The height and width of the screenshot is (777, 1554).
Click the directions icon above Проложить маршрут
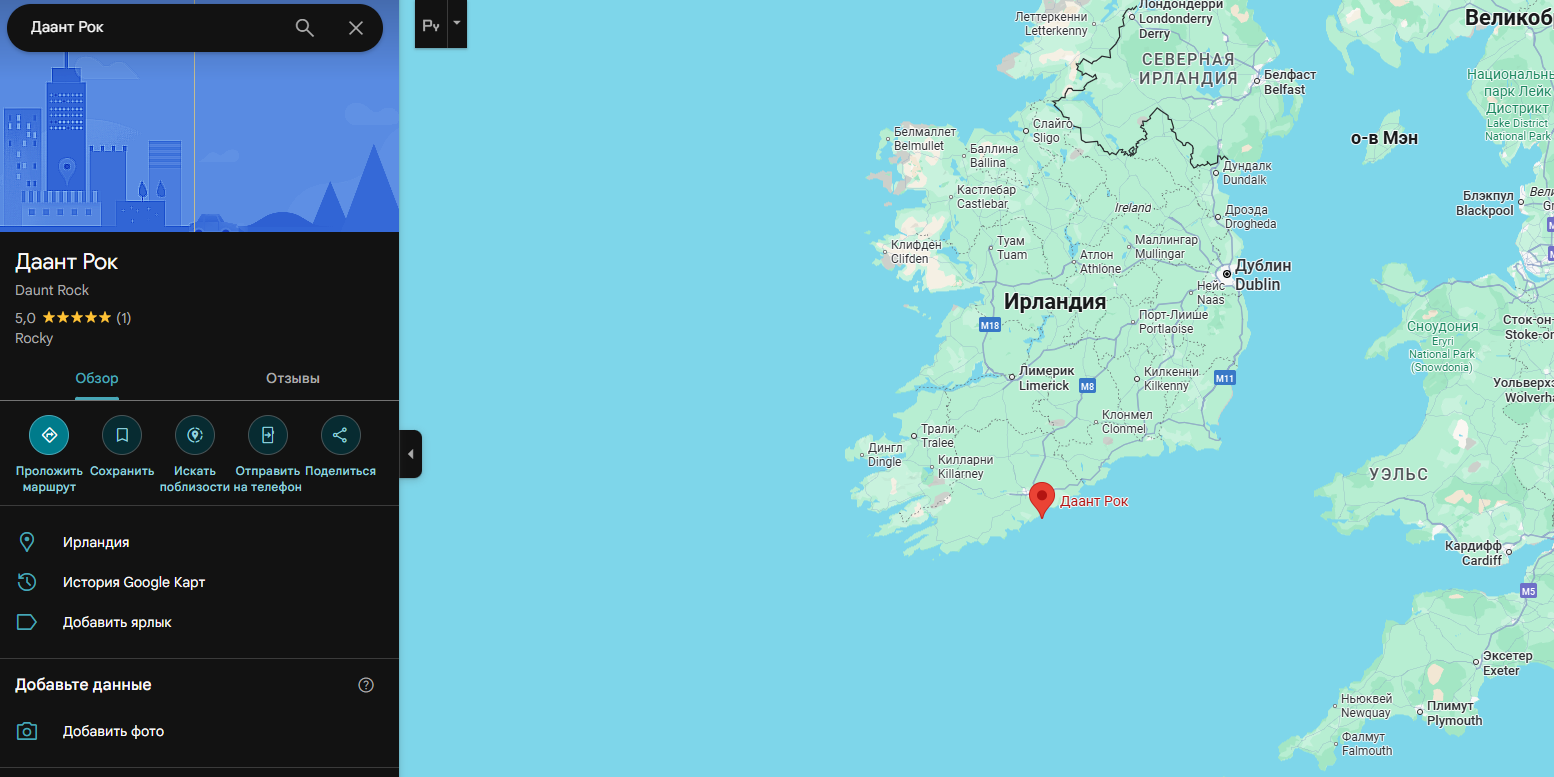click(49, 435)
